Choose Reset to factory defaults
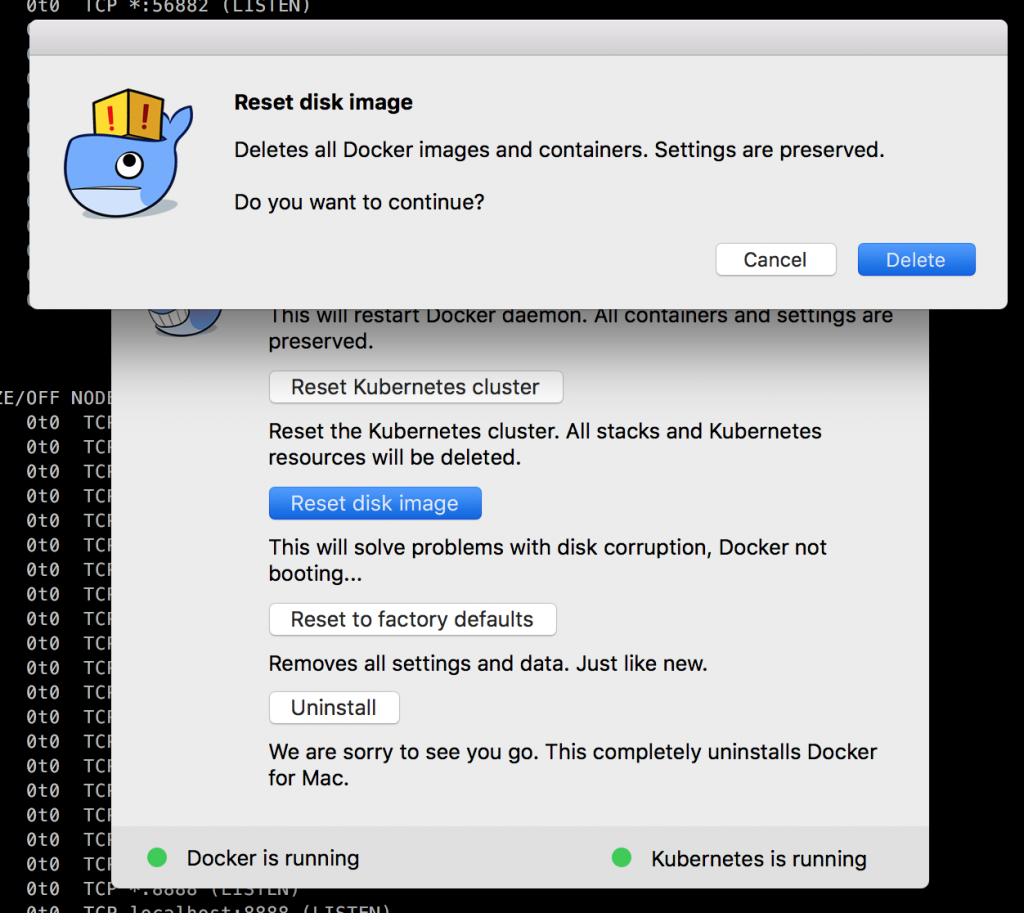This screenshot has width=1024, height=913. click(x=413, y=619)
